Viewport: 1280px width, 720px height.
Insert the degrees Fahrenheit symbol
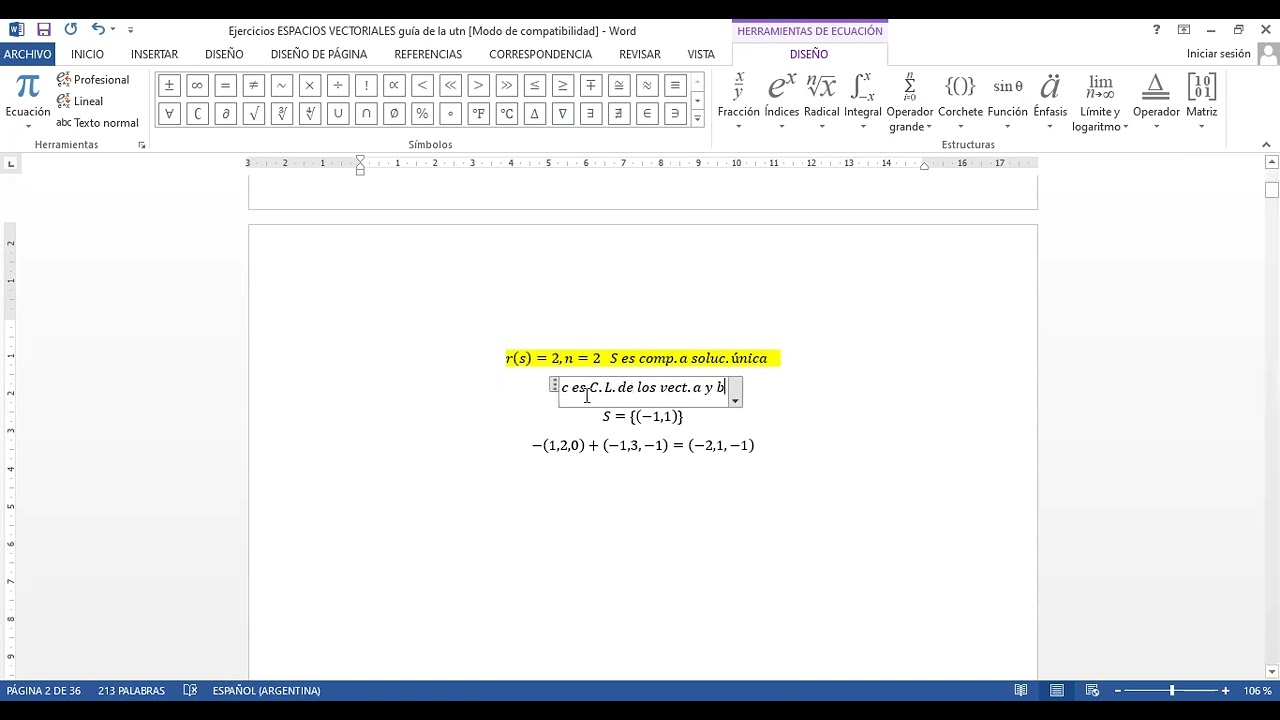[x=479, y=114]
